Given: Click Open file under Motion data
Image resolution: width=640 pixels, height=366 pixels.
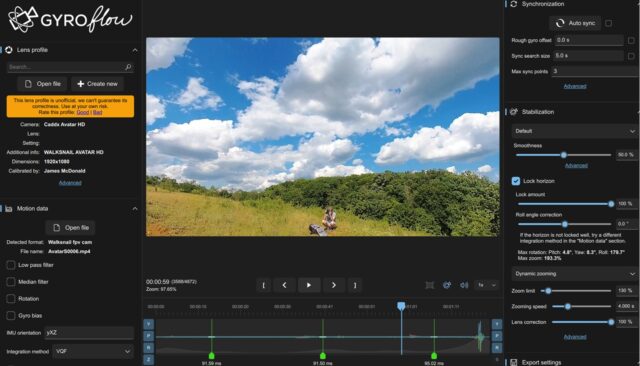Looking at the screenshot, I should (x=70, y=228).
